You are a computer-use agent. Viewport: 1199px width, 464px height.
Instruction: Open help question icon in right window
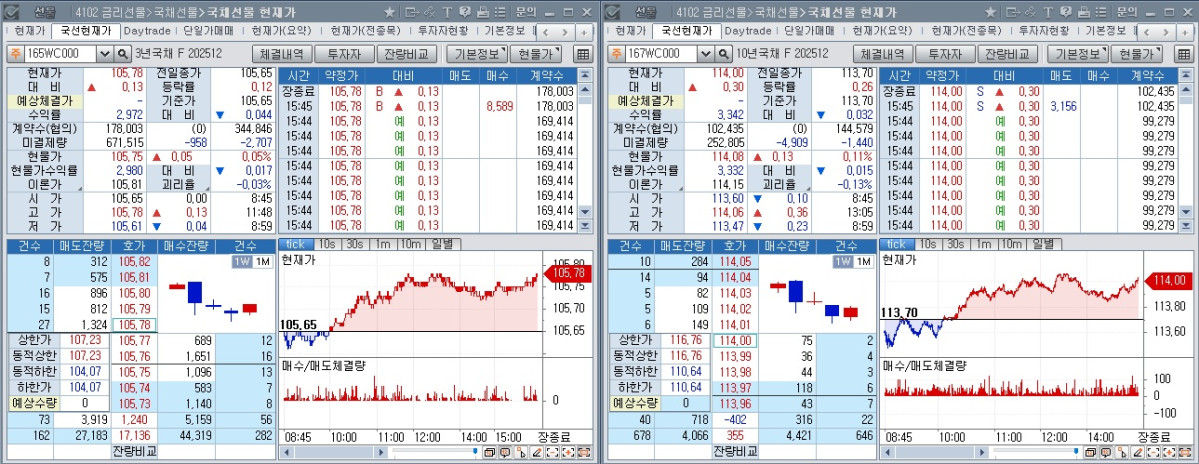click(x=1066, y=12)
